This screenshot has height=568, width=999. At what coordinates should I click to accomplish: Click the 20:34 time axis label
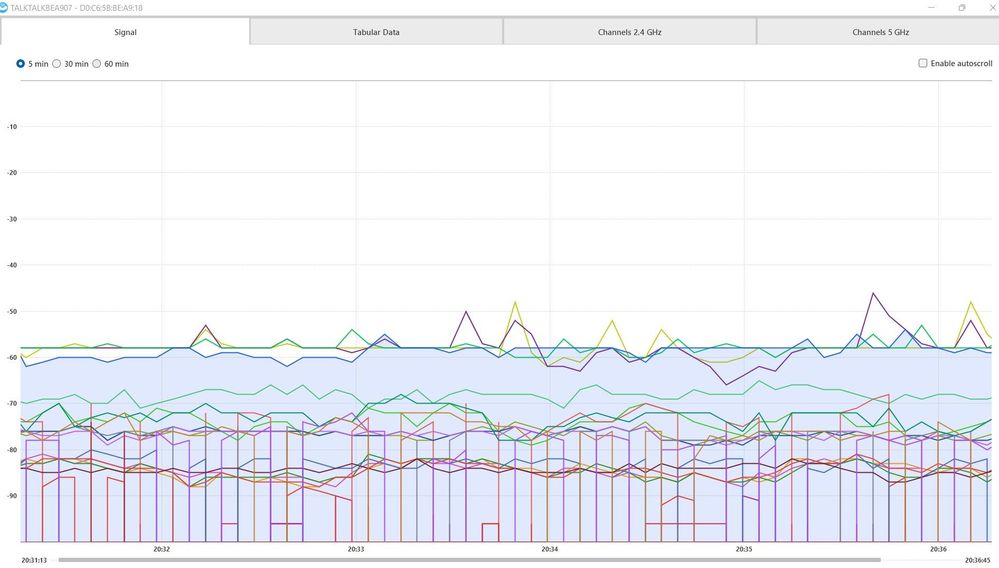click(x=549, y=549)
